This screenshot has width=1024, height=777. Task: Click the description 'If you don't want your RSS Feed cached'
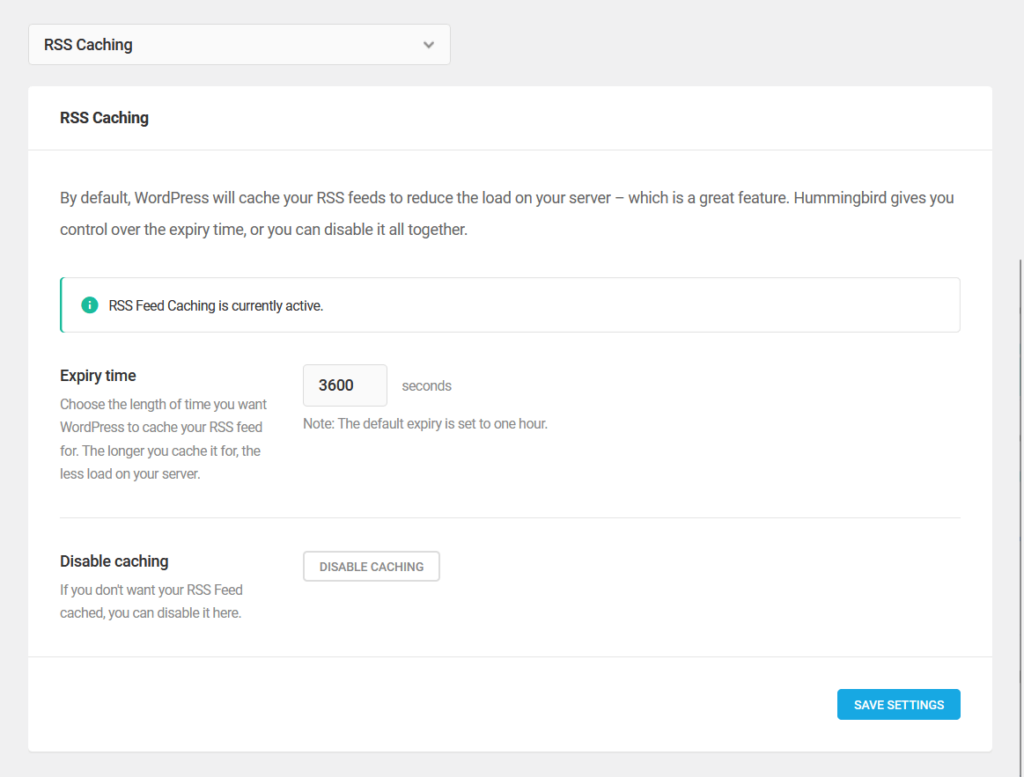pos(152,601)
